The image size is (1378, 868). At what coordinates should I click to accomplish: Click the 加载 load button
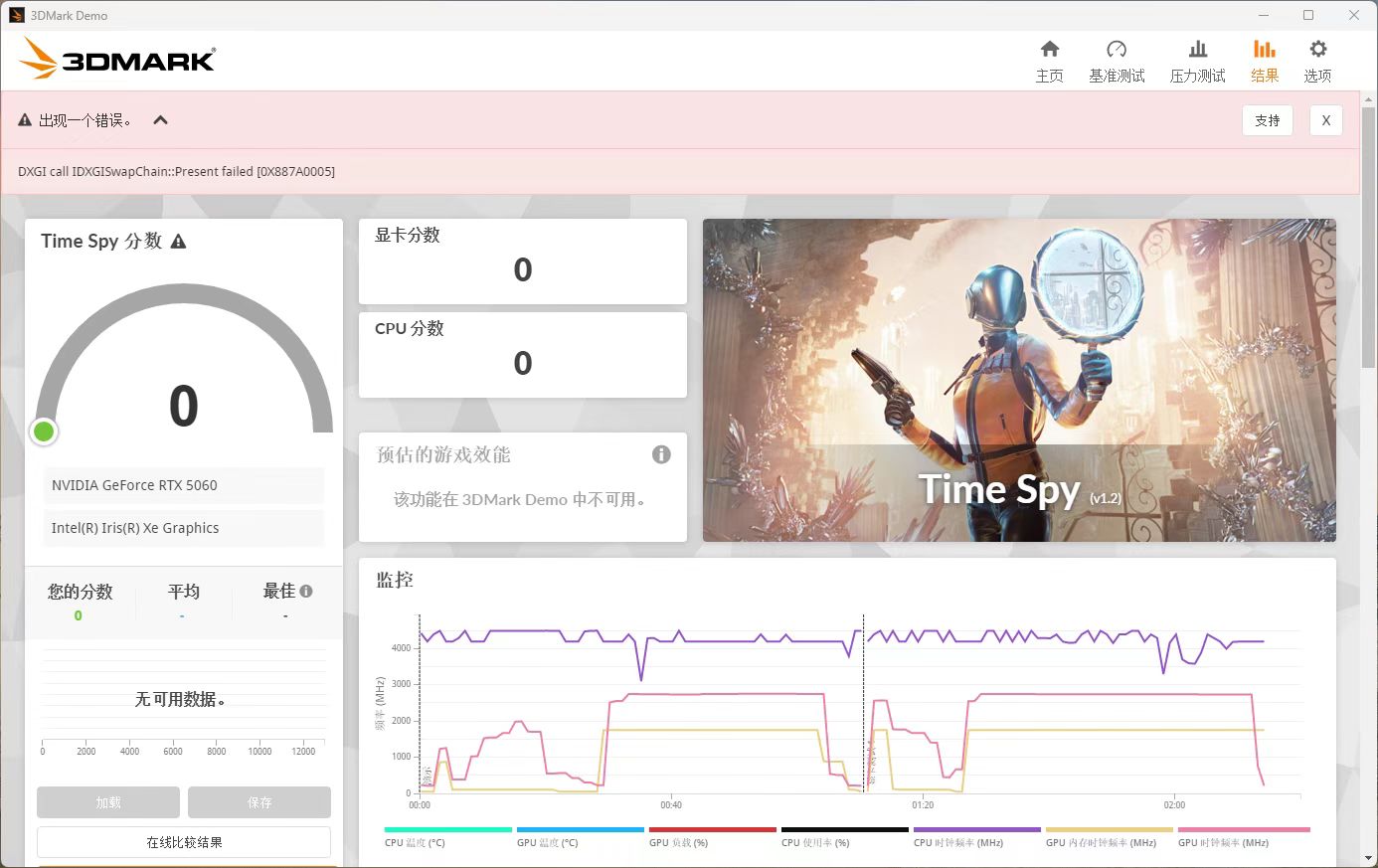click(x=108, y=802)
